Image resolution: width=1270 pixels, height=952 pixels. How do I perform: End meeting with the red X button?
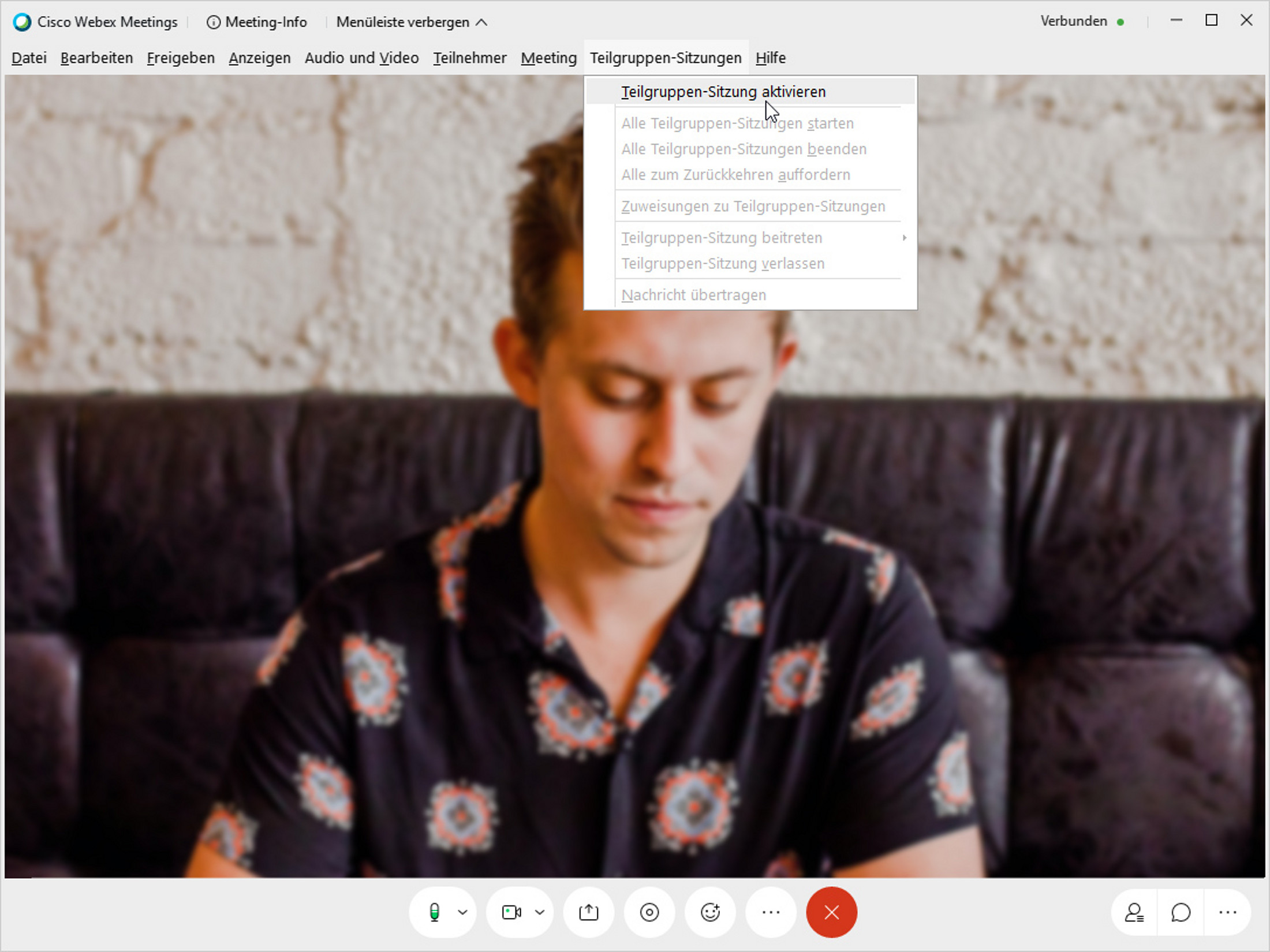pyautogui.click(x=831, y=912)
